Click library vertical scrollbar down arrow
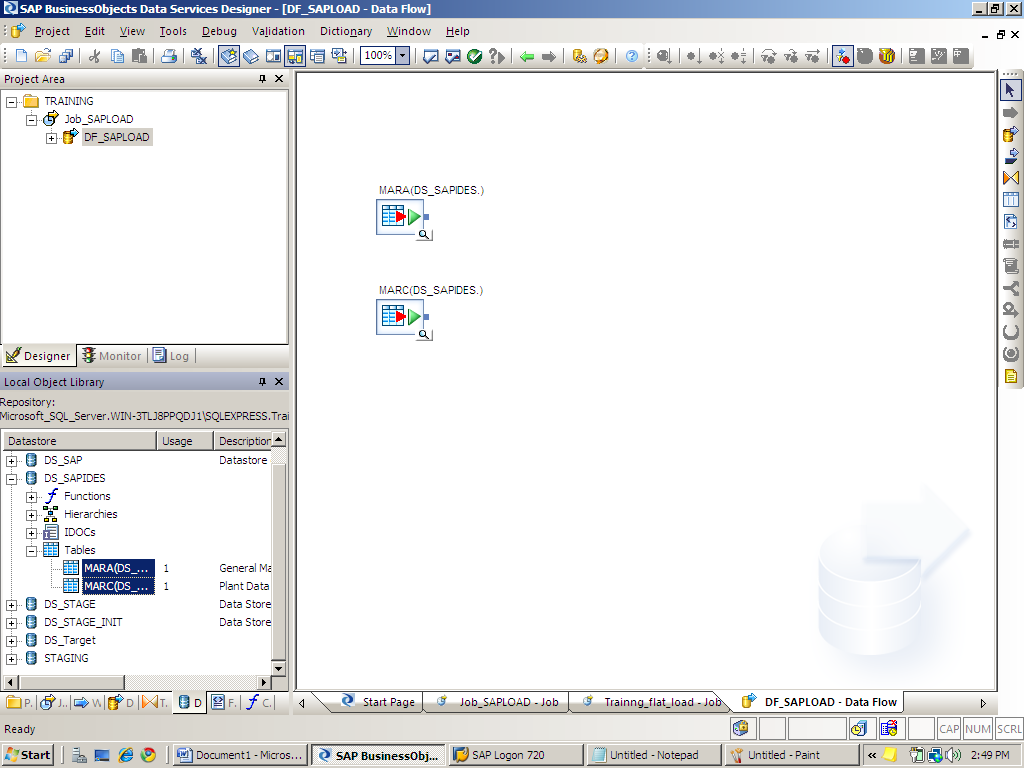Image resolution: width=1024 pixels, height=768 pixels. (x=278, y=668)
